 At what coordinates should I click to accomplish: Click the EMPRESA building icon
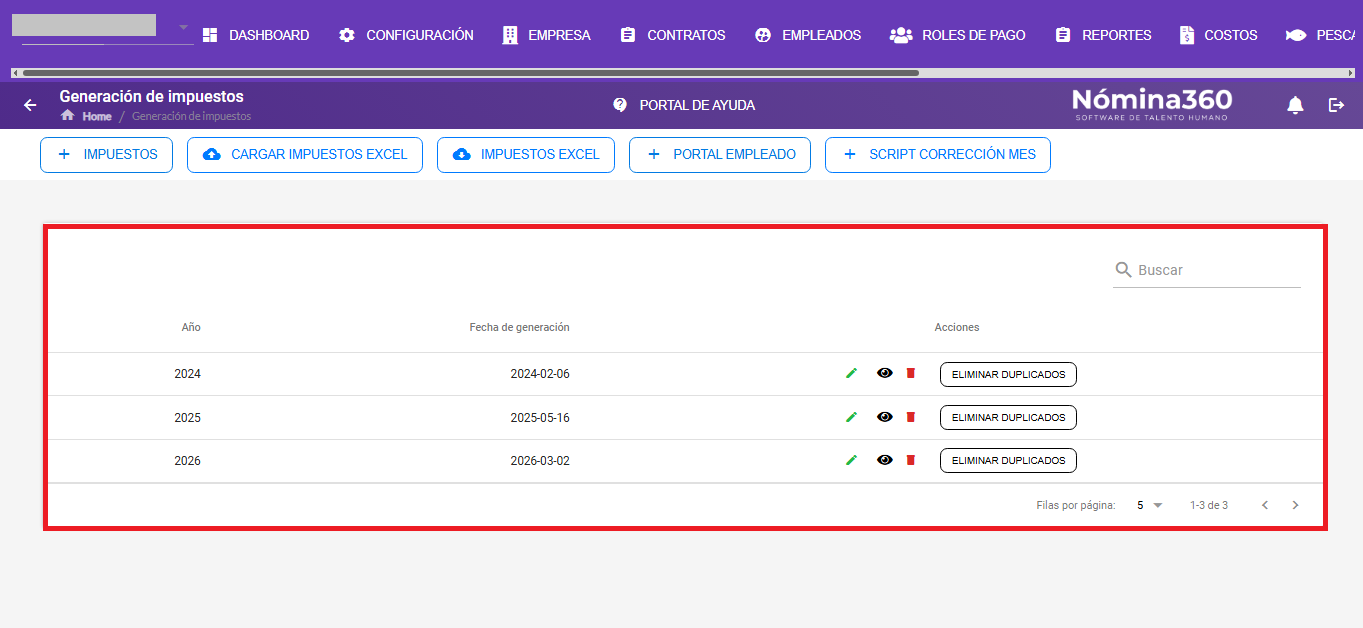point(510,35)
